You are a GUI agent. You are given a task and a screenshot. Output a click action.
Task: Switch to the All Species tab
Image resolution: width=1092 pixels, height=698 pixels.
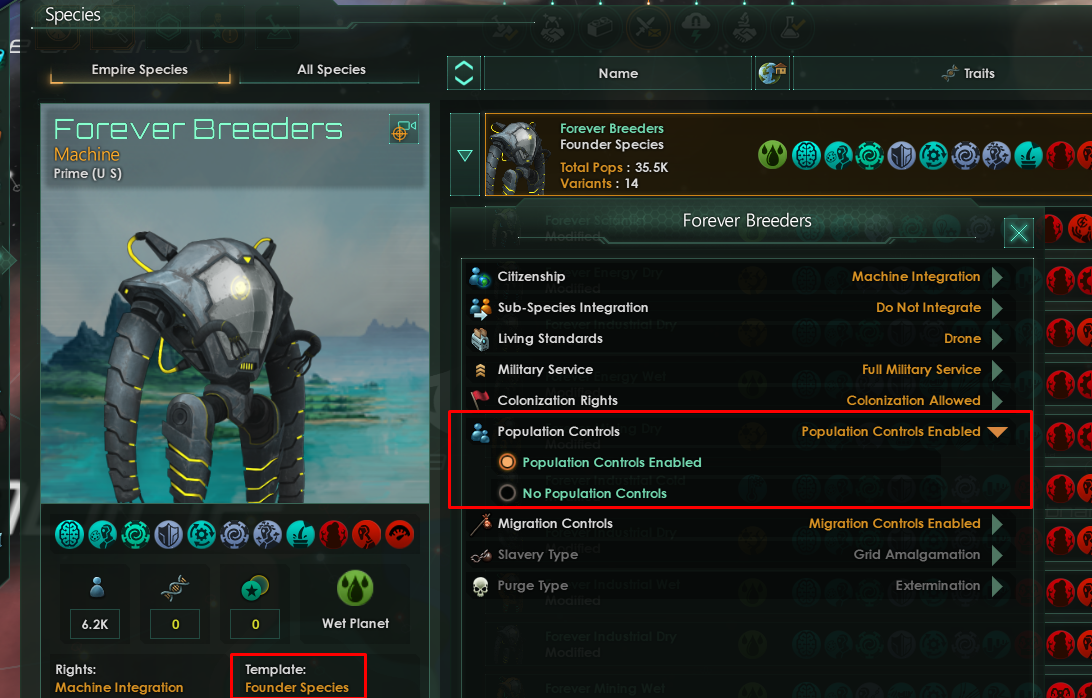coord(331,70)
